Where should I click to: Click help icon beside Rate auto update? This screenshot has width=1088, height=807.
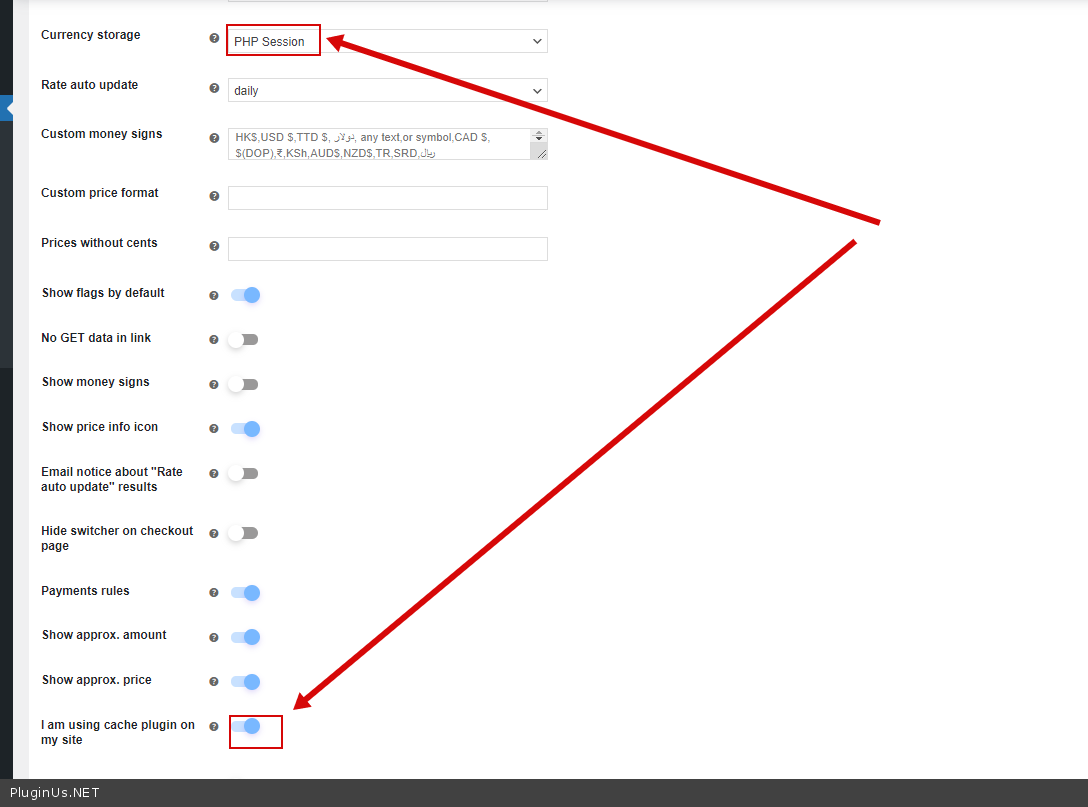point(214,88)
